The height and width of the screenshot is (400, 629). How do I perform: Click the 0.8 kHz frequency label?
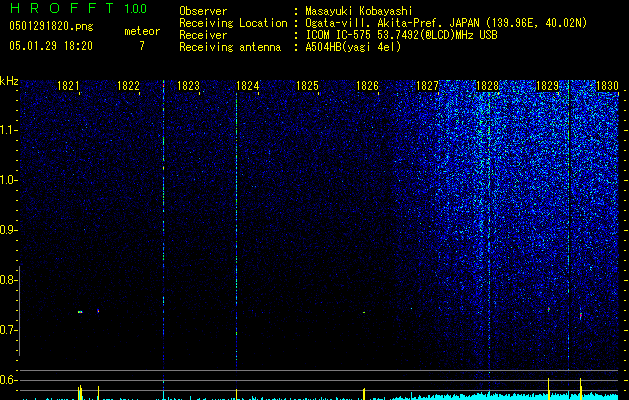[8, 280]
